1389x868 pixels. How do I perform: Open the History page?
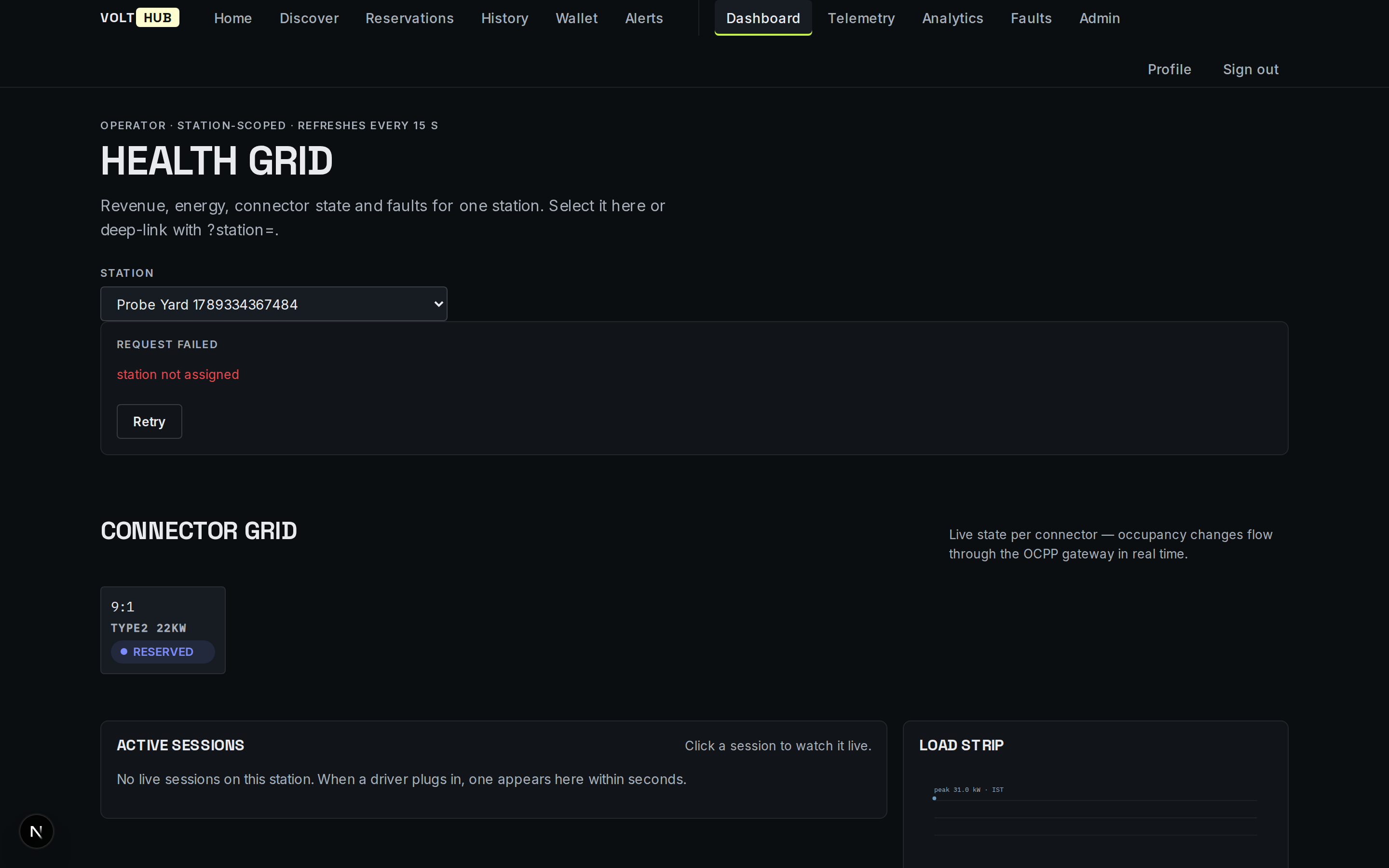504,18
